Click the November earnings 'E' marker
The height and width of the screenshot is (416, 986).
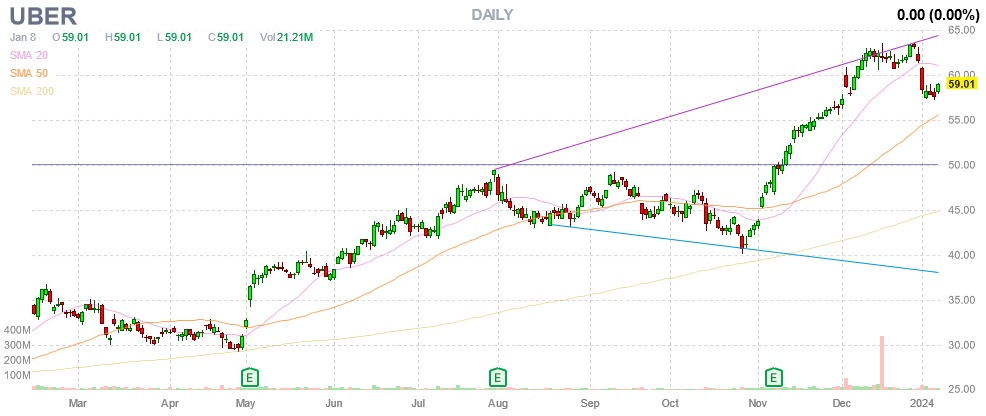coord(773,378)
